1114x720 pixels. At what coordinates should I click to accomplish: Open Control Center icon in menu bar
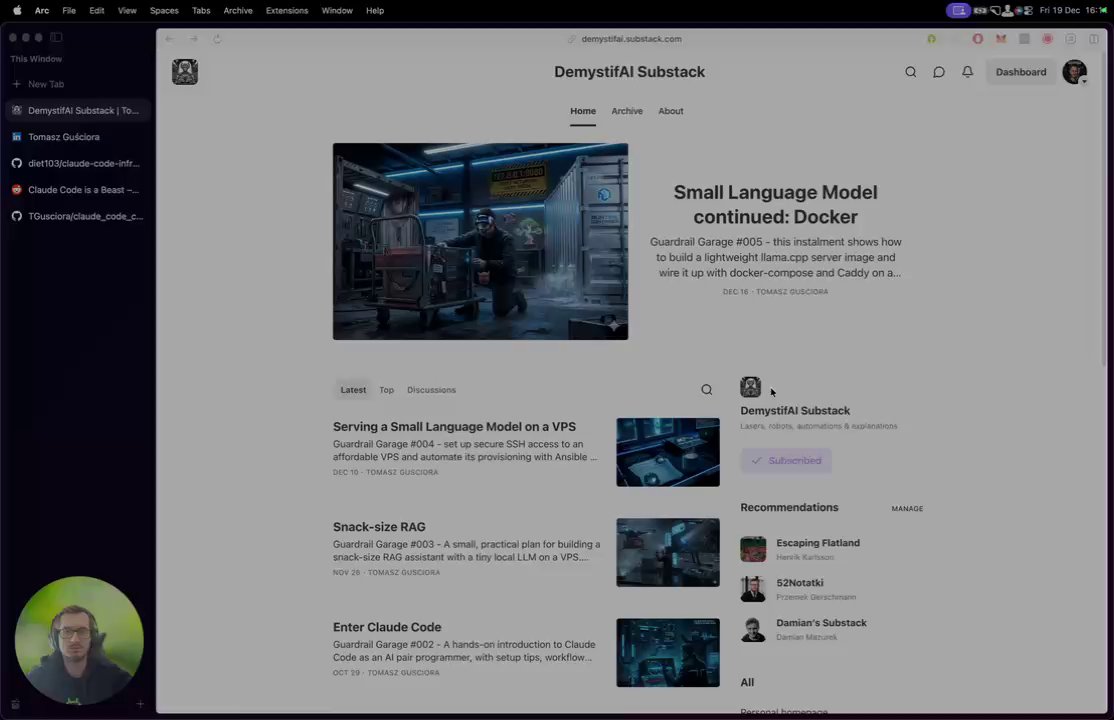[1028, 11]
